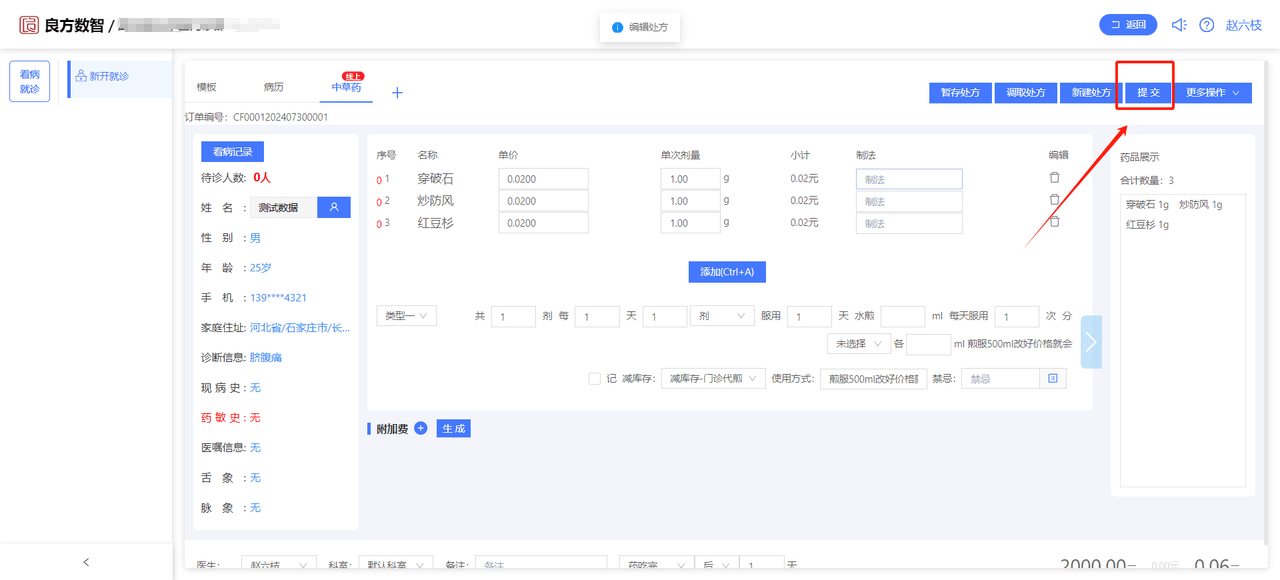
Task: Delete the 红豆杉 row with trash icon
Action: [x=1054, y=222]
